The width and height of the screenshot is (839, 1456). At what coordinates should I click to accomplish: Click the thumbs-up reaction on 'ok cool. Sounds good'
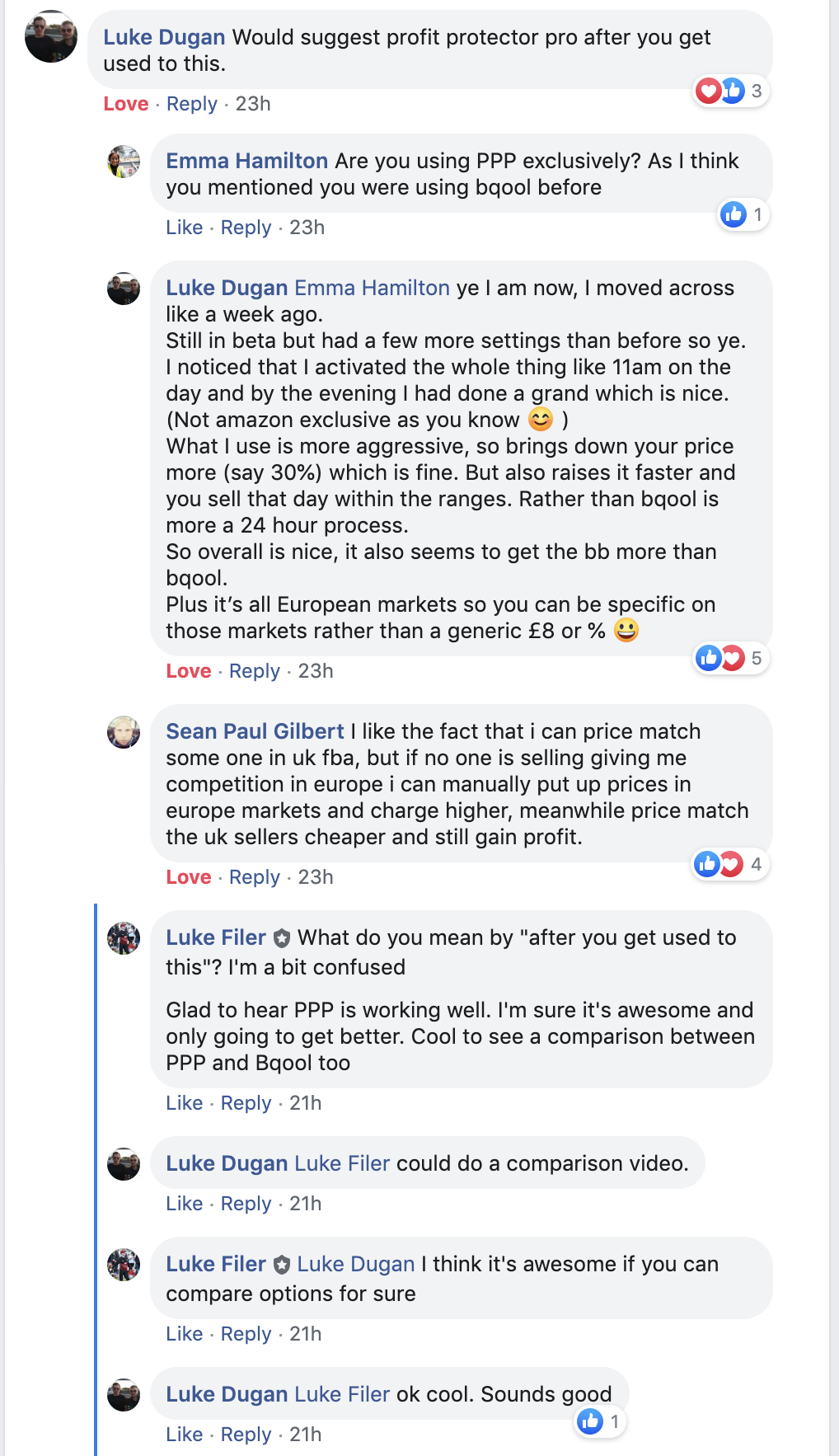(591, 1421)
